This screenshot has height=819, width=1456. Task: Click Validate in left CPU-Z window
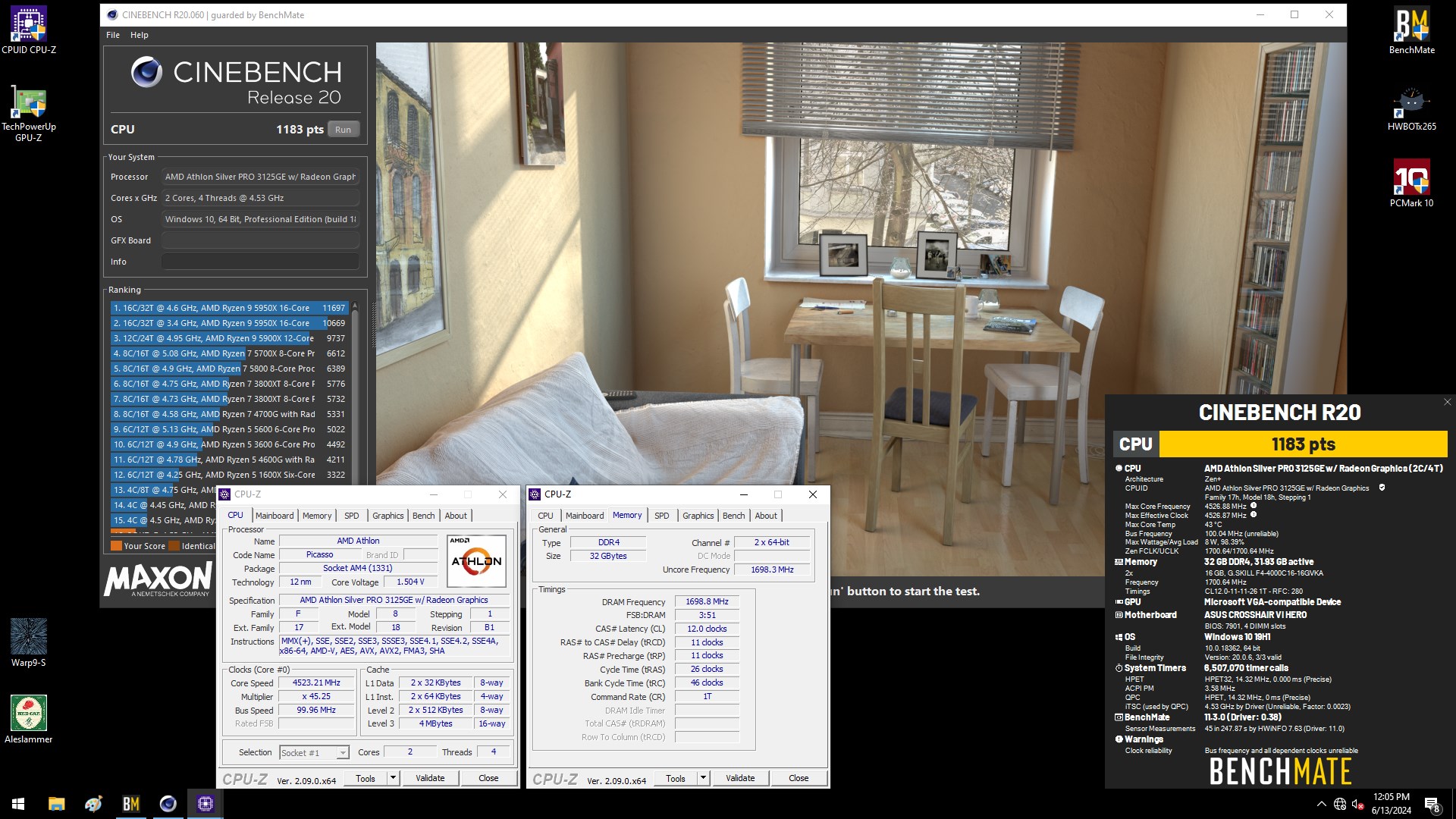(430, 778)
